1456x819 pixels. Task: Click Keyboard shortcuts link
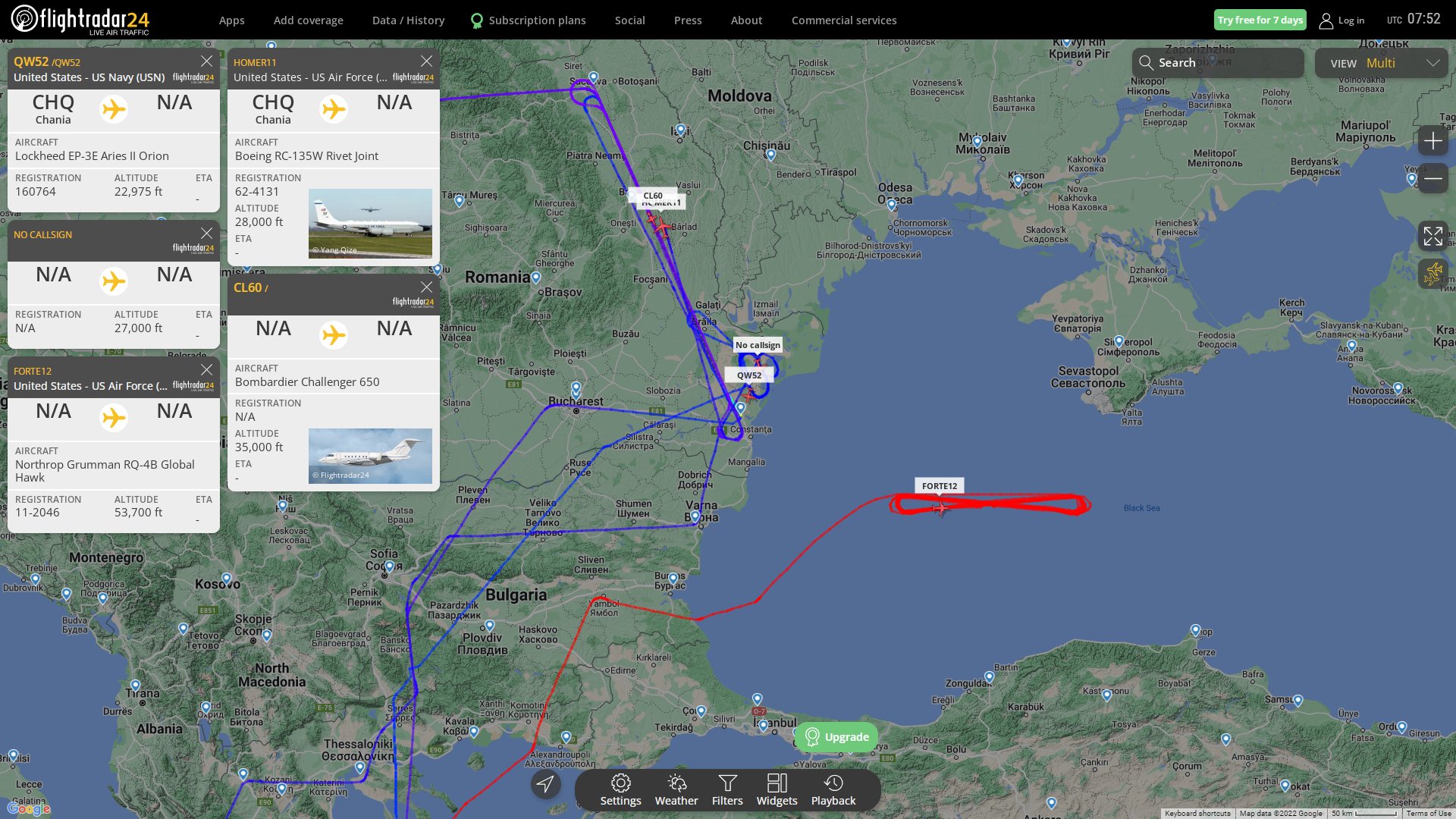1197,814
